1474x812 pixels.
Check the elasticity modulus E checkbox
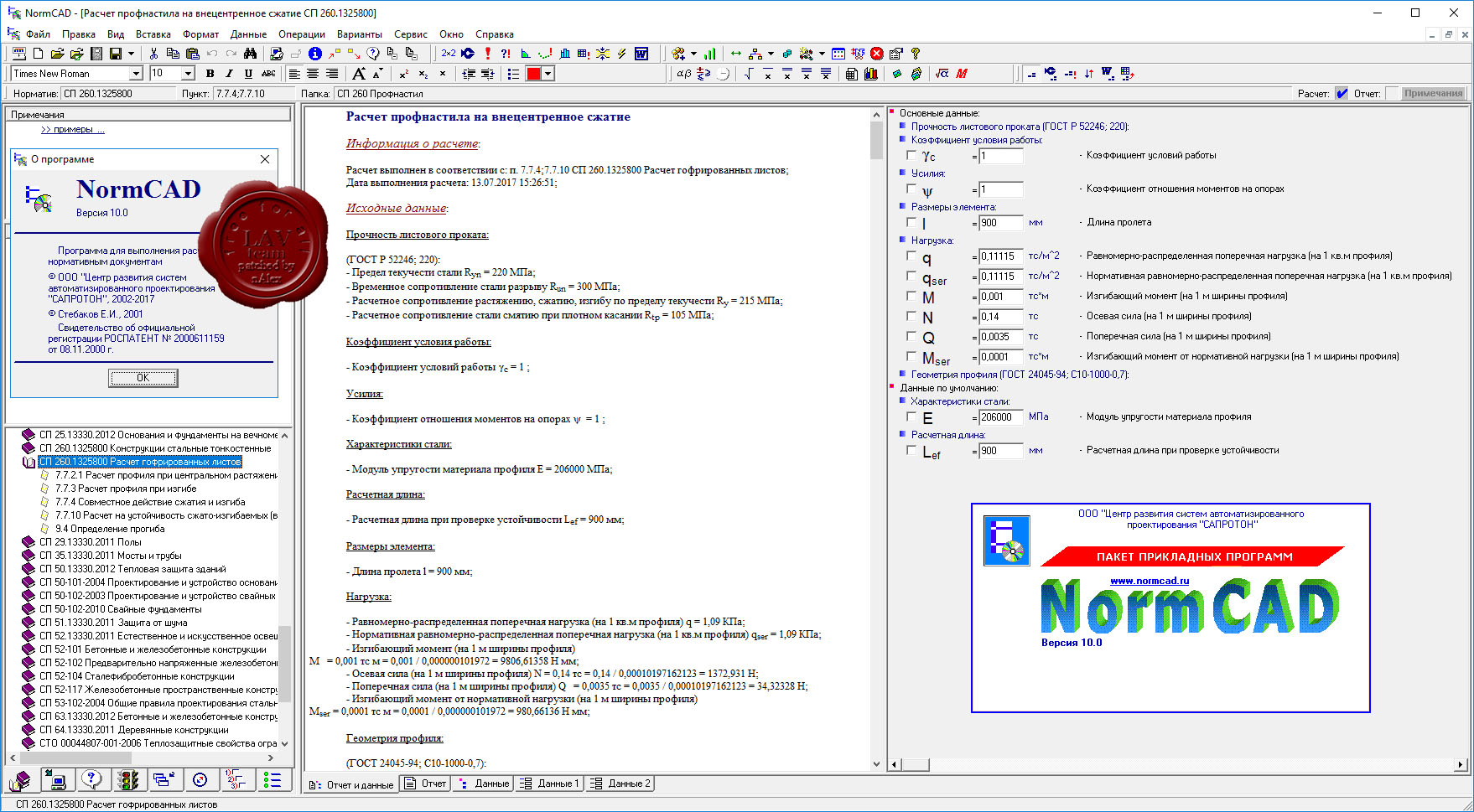911,416
